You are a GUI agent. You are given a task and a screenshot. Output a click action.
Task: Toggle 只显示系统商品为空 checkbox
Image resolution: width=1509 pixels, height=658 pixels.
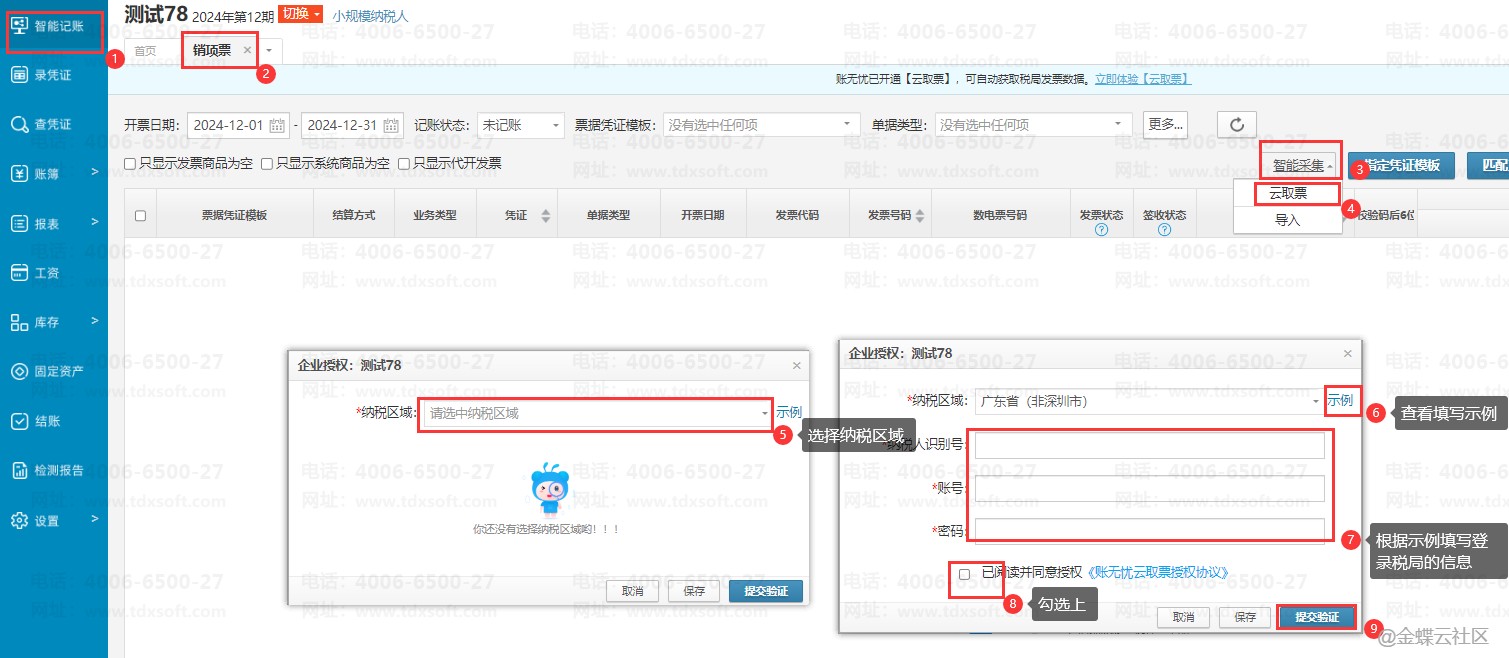[x=266, y=163]
